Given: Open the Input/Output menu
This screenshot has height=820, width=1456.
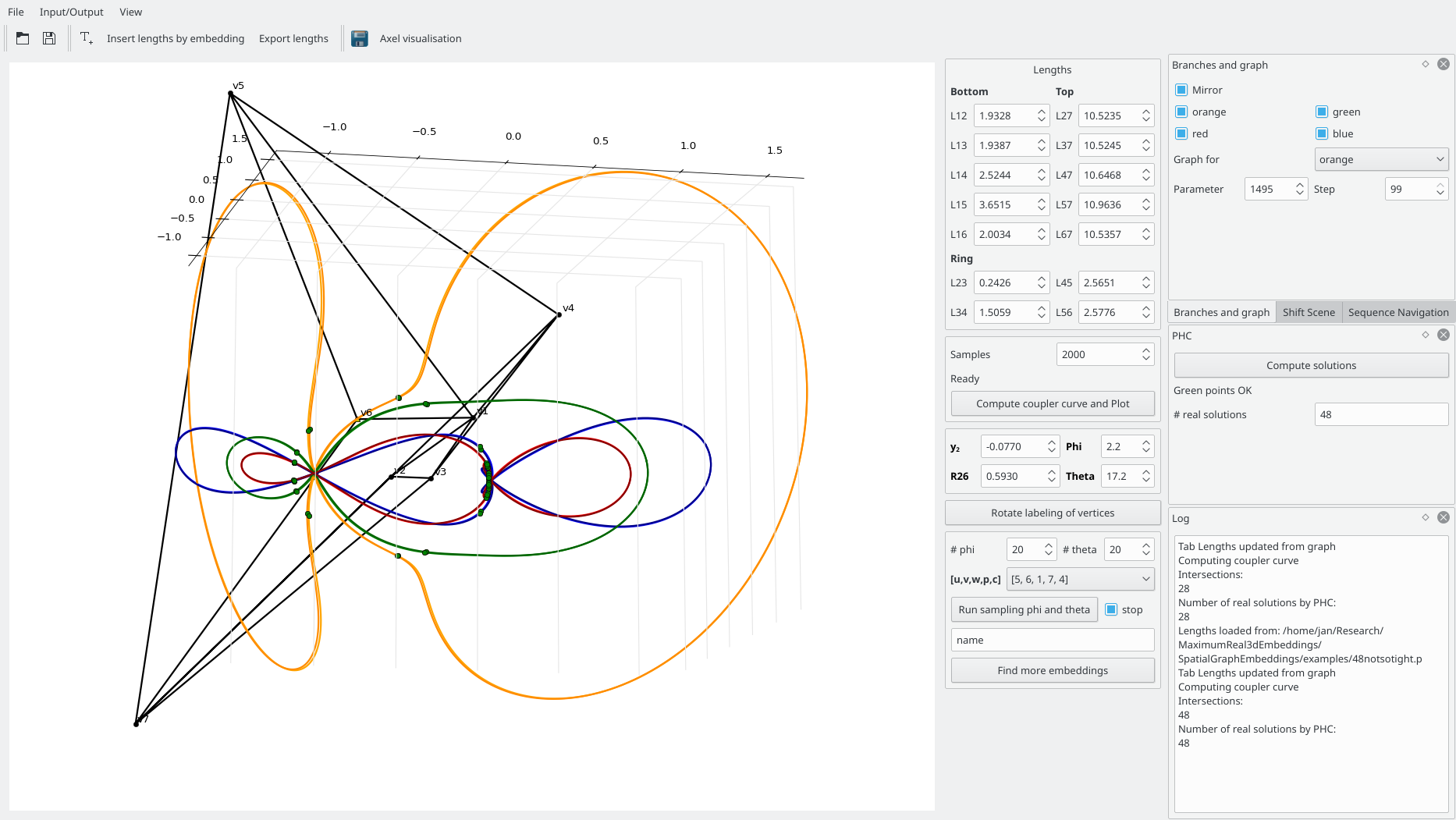Looking at the screenshot, I should tap(71, 12).
